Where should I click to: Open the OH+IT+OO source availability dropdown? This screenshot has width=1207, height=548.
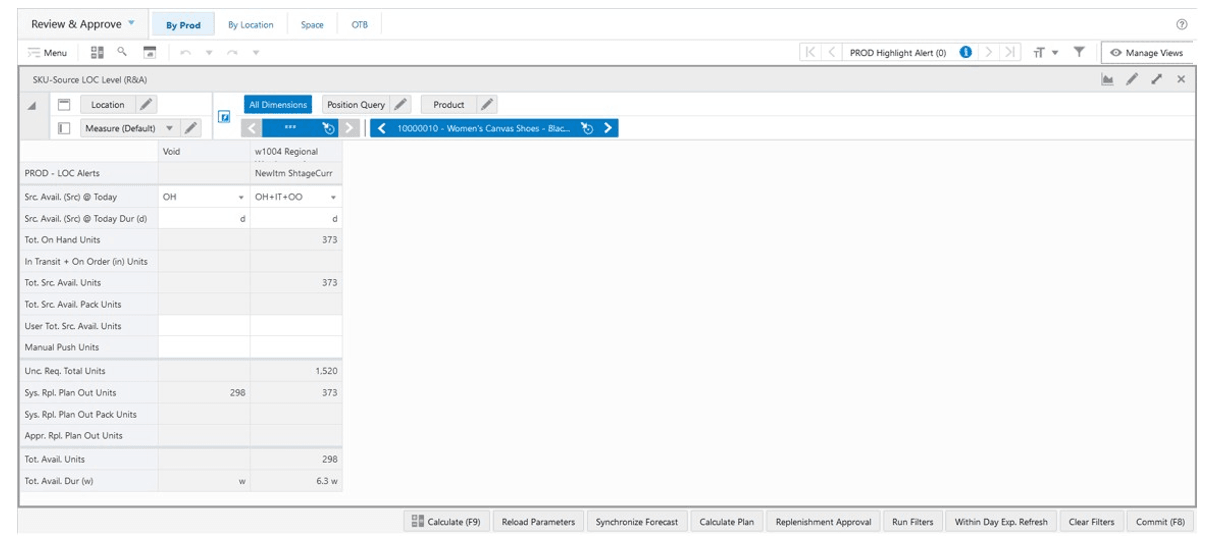coord(333,197)
